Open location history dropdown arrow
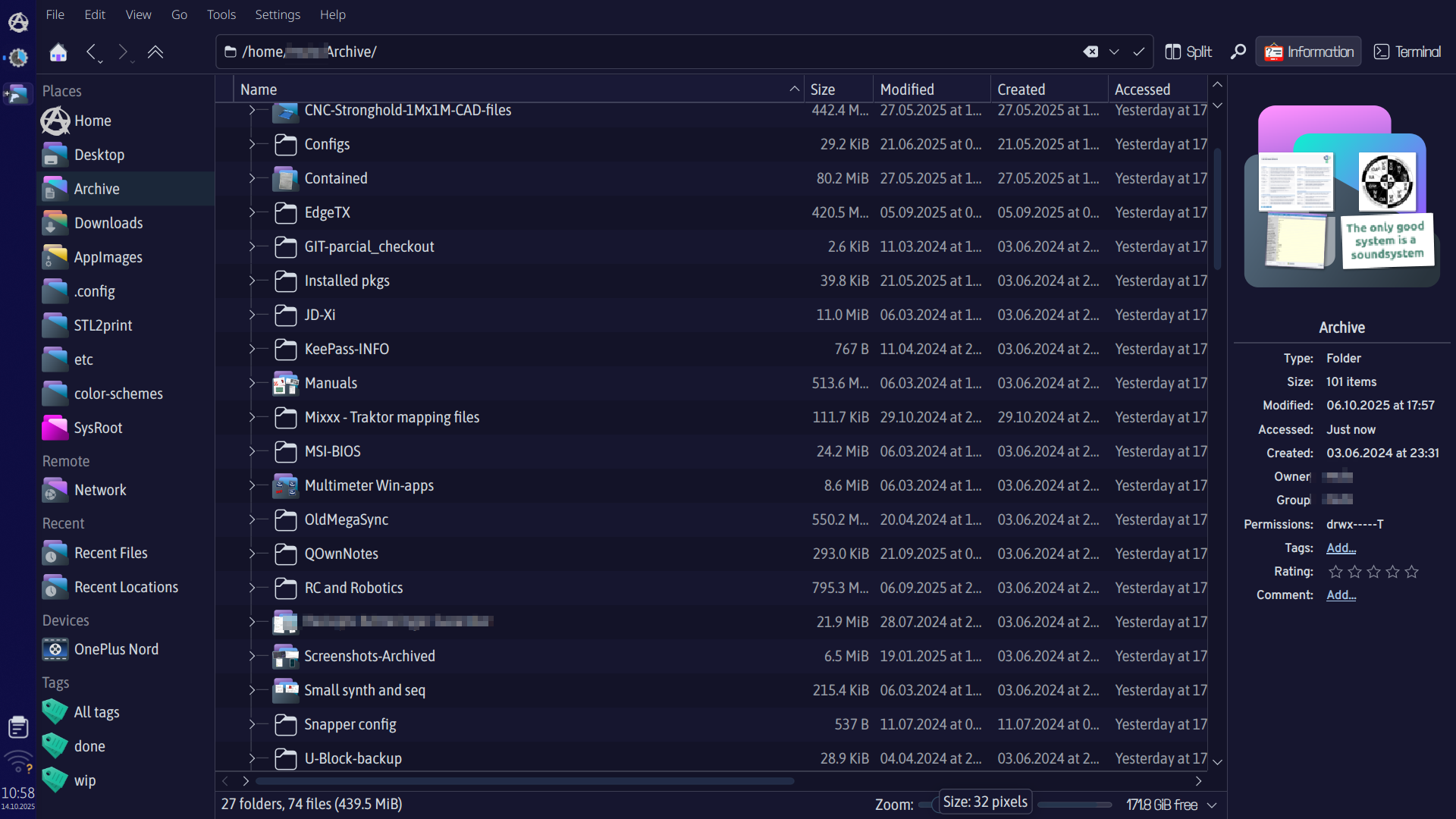1456x819 pixels. pos(1114,52)
